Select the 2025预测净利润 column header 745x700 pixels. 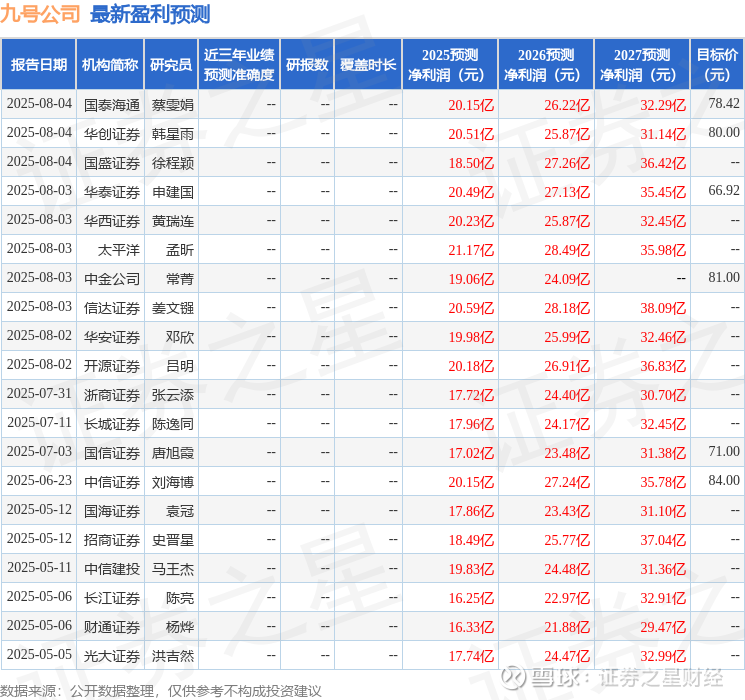pos(450,65)
